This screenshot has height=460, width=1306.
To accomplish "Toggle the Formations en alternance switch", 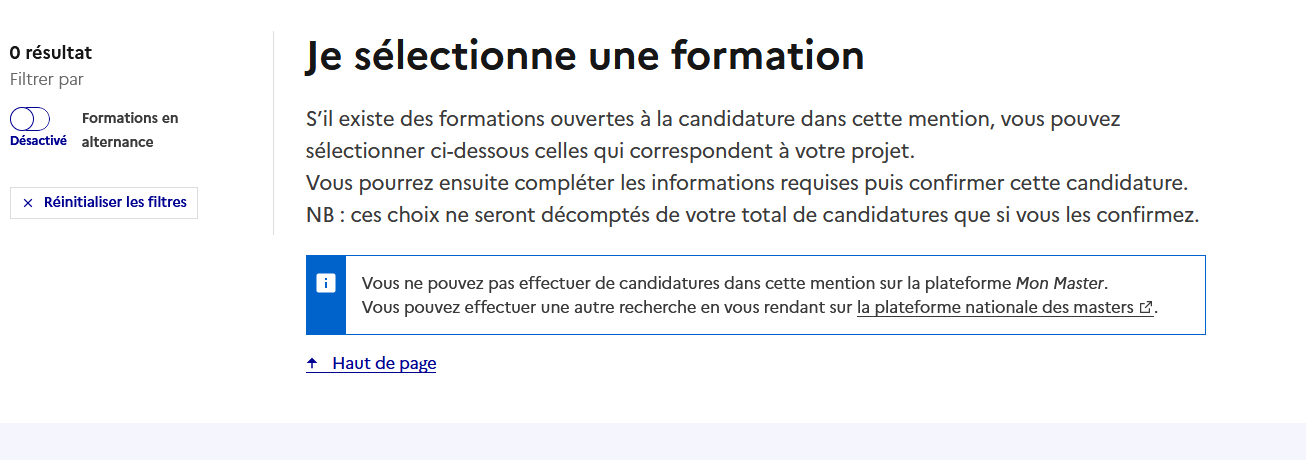I will coord(30,119).
